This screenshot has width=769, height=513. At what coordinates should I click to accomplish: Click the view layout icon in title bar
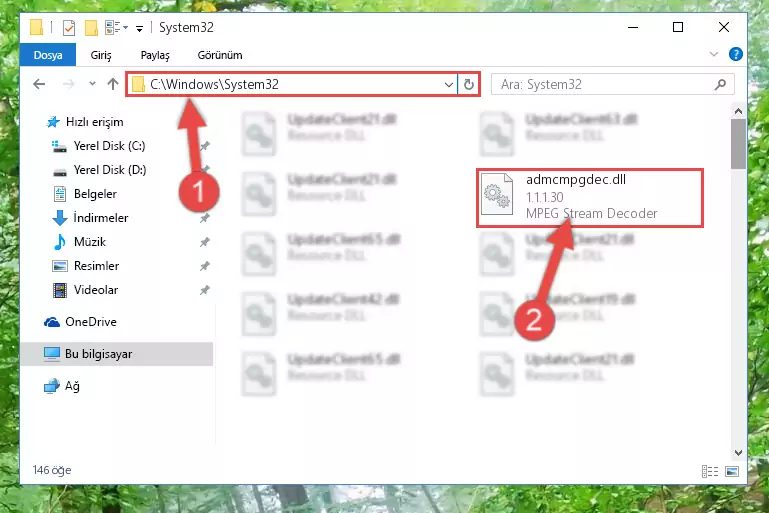tap(113, 28)
